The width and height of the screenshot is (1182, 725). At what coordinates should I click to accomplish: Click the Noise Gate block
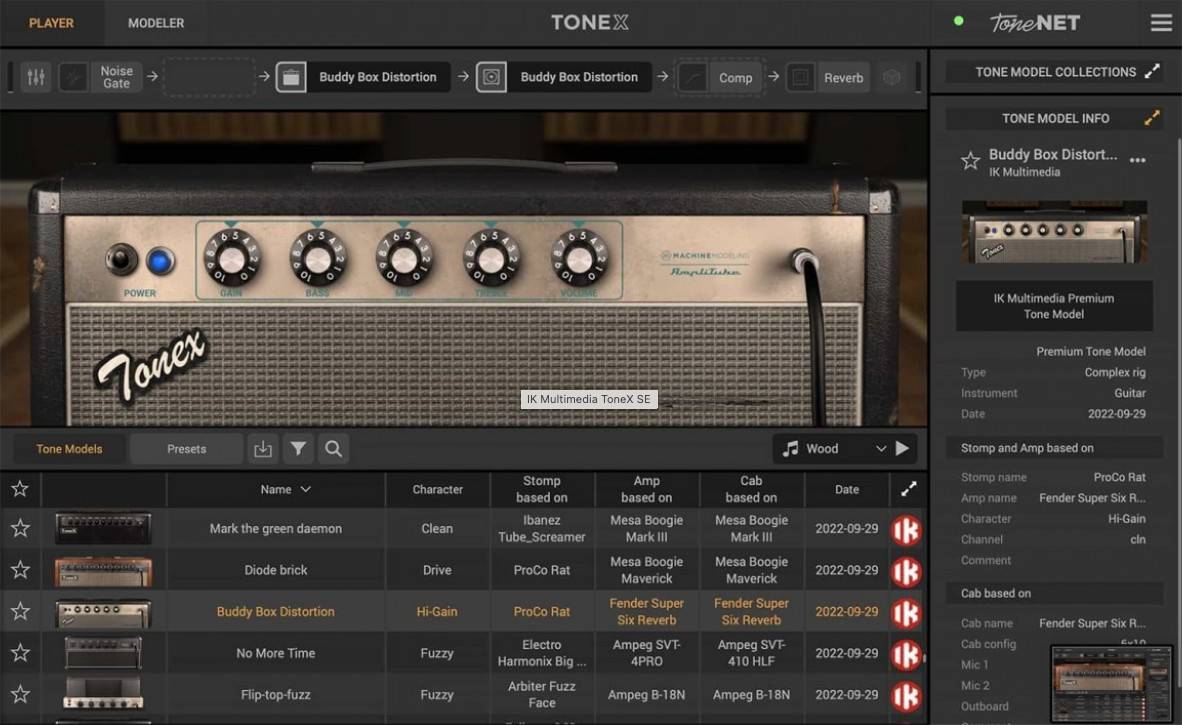pyautogui.click(x=116, y=77)
